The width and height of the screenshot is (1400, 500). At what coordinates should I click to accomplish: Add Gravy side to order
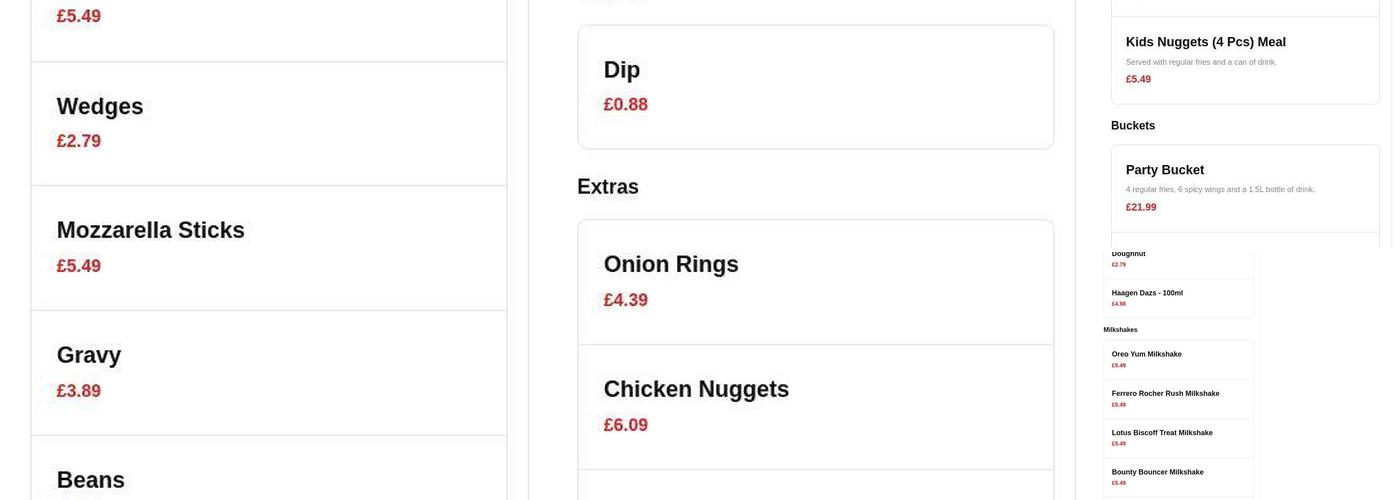268,372
